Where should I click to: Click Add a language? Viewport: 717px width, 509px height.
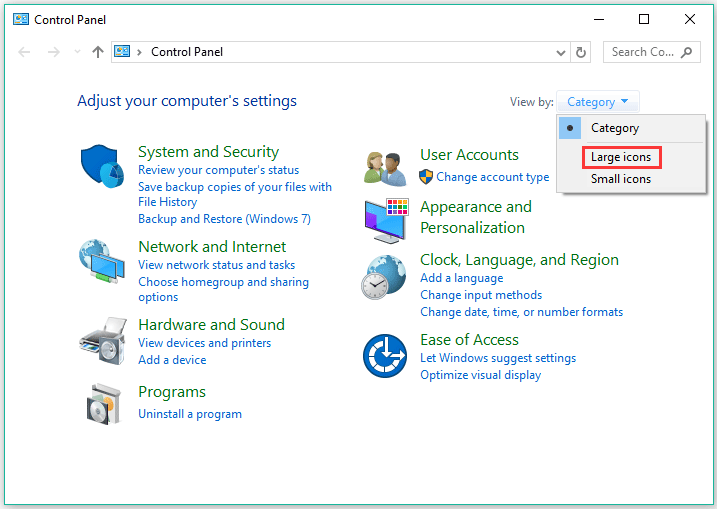[462, 278]
